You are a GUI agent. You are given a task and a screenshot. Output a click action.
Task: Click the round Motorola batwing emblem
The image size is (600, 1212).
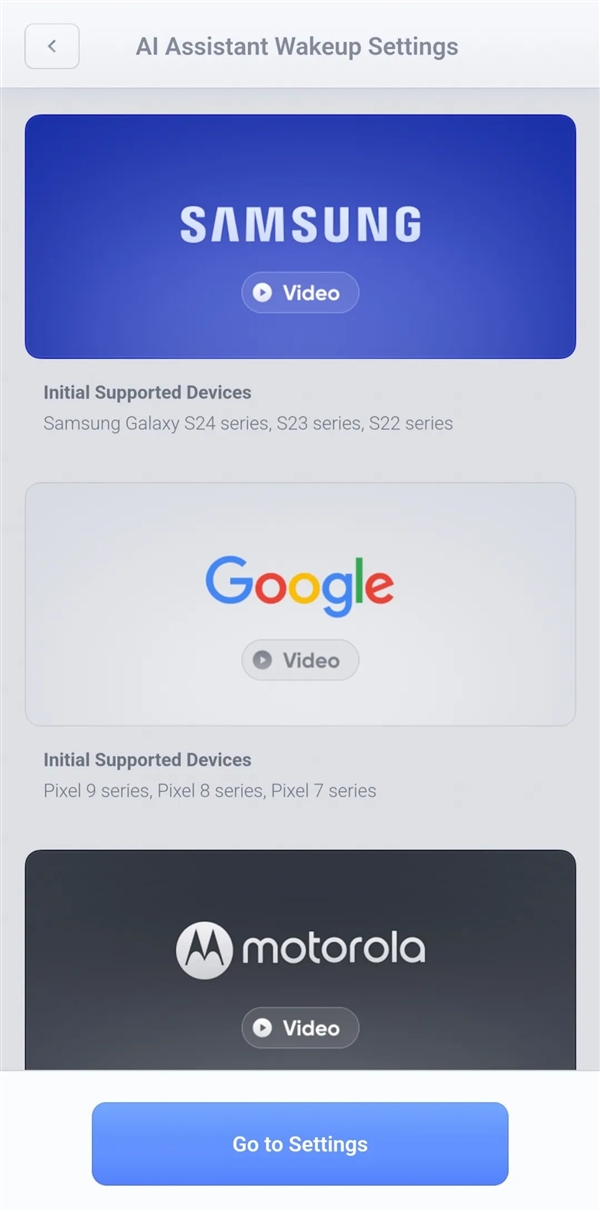pyautogui.click(x=204, y=950)
